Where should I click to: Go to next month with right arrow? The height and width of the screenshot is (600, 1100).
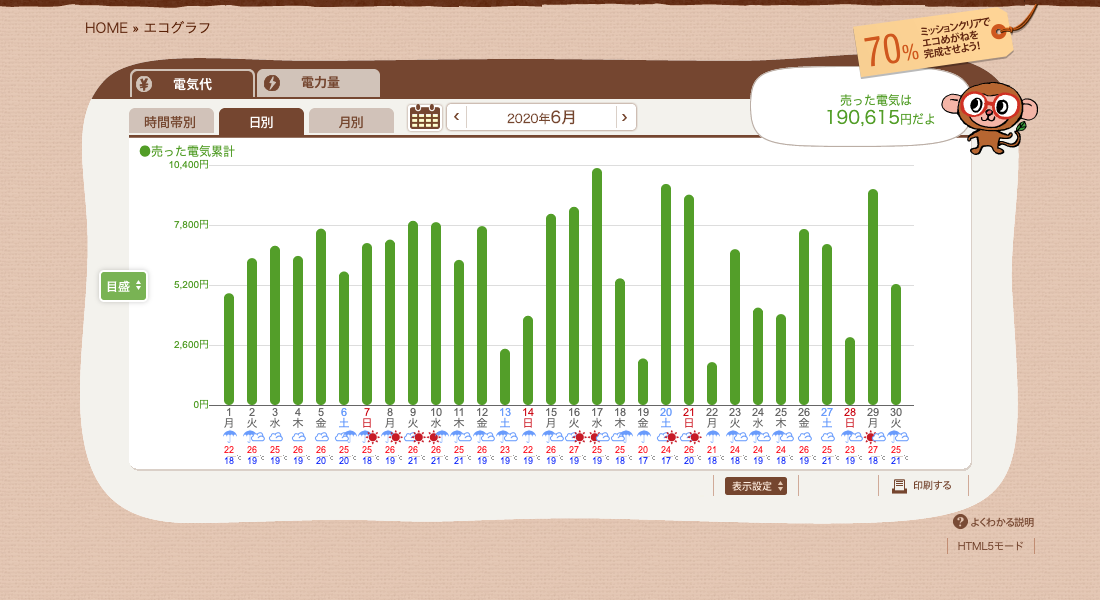tap(625, 117)
